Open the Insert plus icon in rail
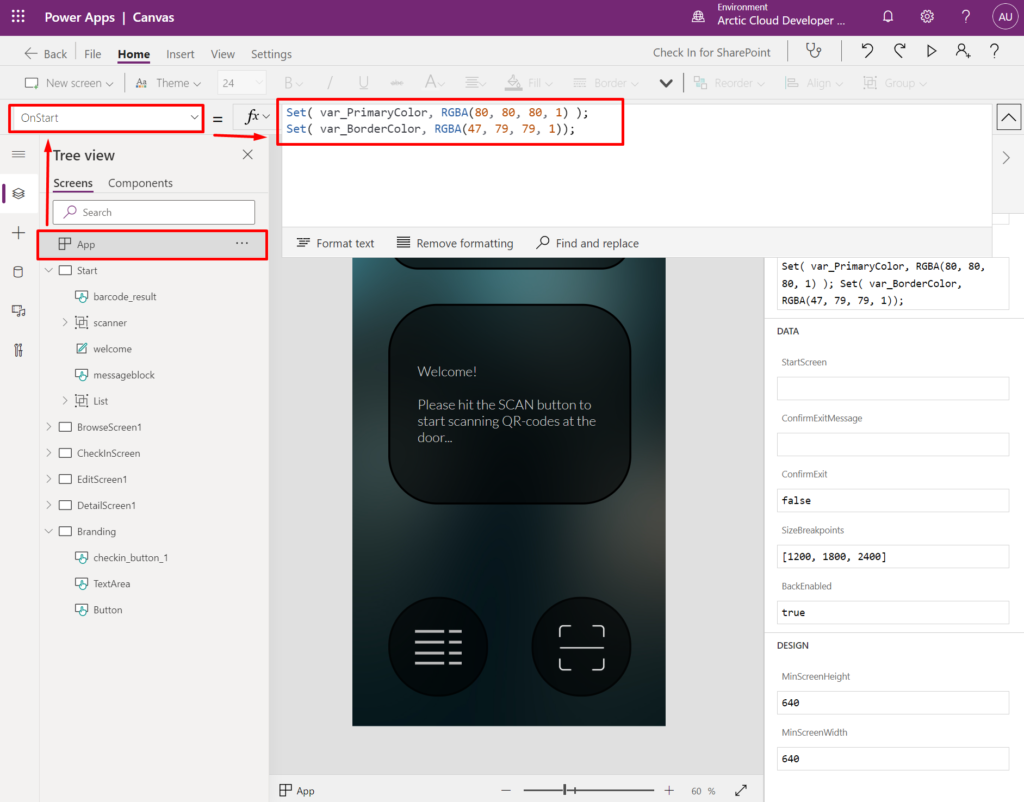This screenshot has height=802, width=1024. click(18, 233)
